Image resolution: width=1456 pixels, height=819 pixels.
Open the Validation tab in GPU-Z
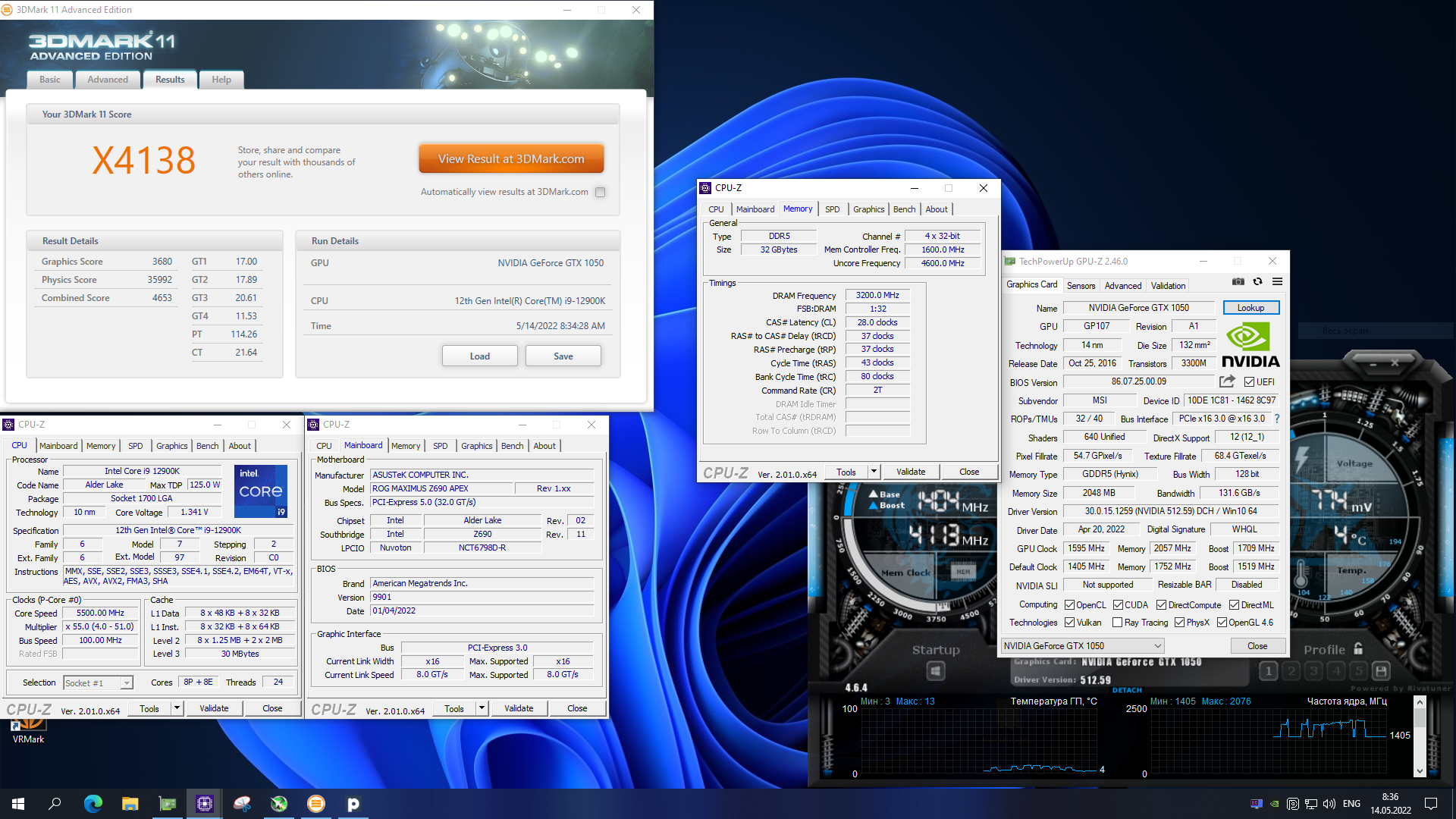pos(1168,286)
